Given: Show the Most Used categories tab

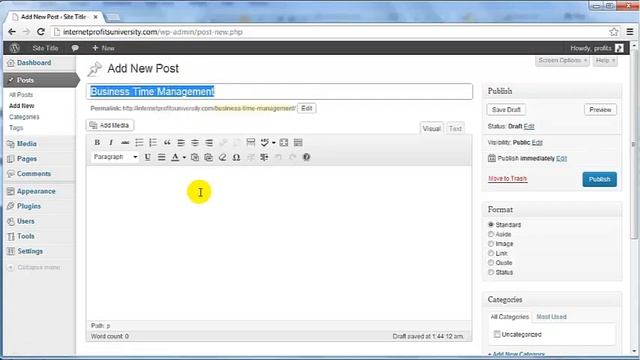Looking at the screenshot, I should click(551, 317).
